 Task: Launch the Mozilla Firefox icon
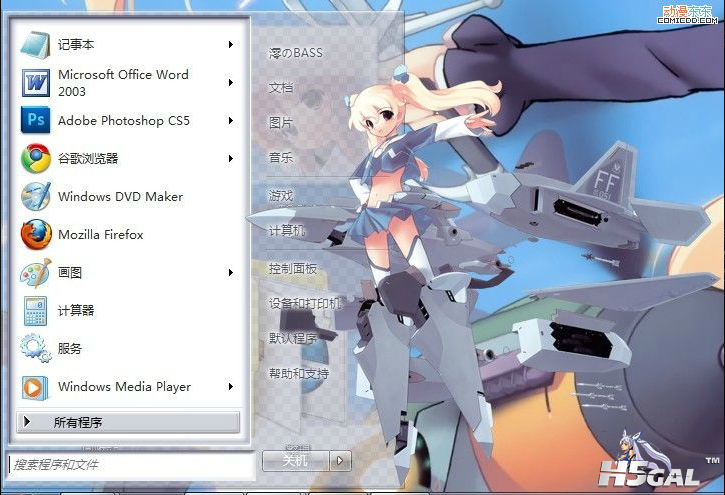click(36, 234)
